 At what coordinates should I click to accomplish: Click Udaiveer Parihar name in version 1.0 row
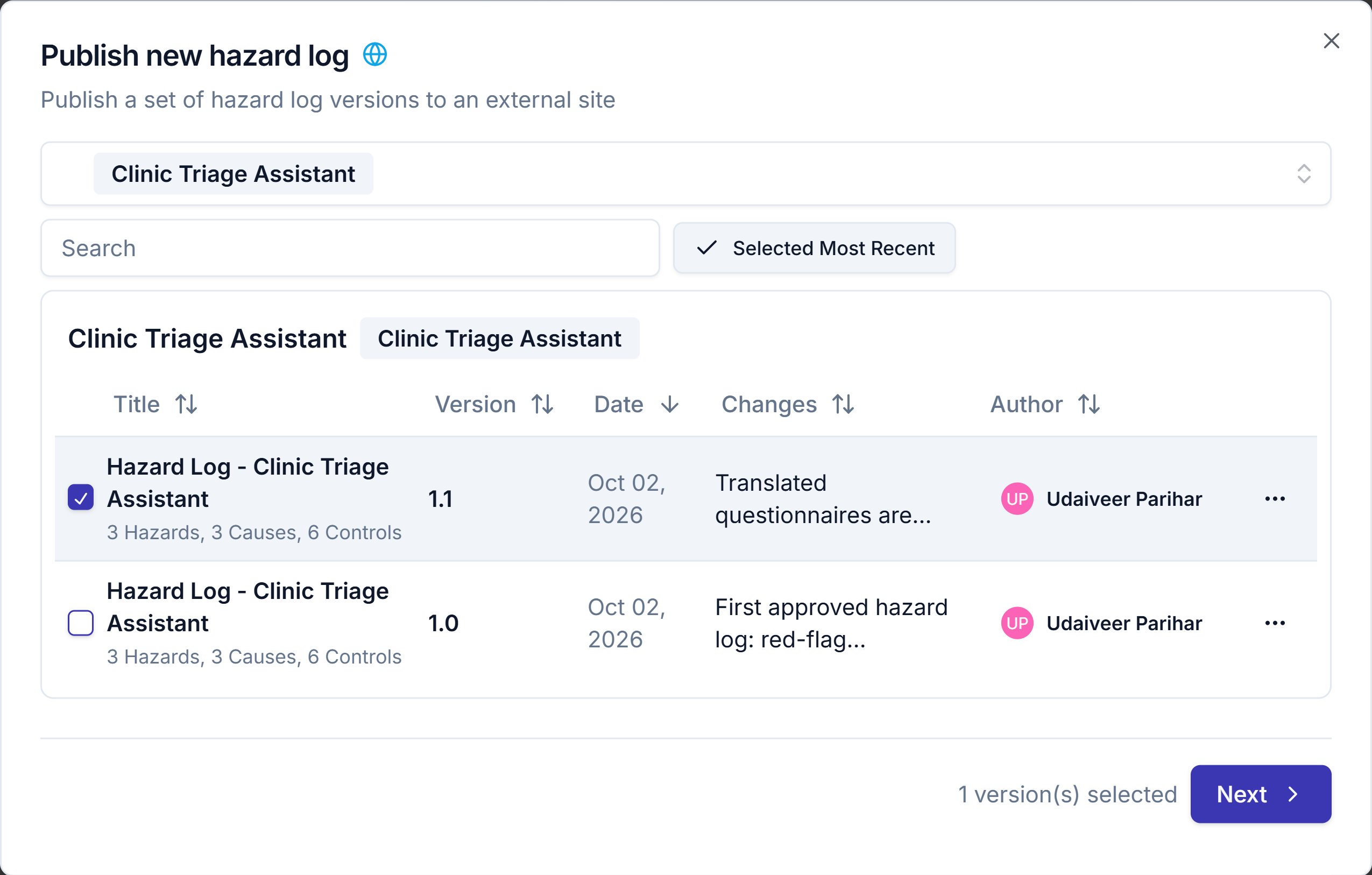[x=1124, y=623]
